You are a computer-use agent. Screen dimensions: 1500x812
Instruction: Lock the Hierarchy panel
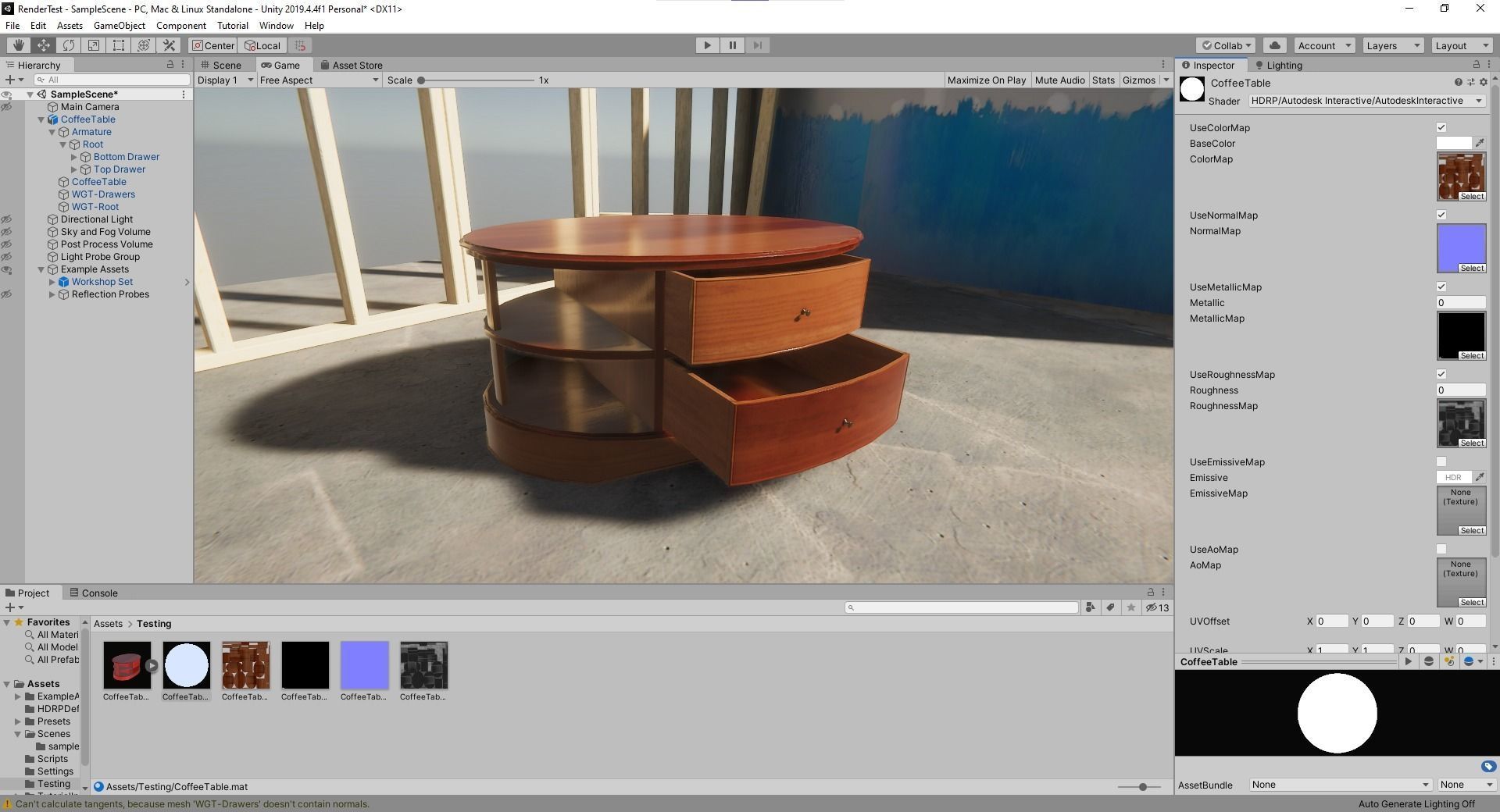coord(170,64)
